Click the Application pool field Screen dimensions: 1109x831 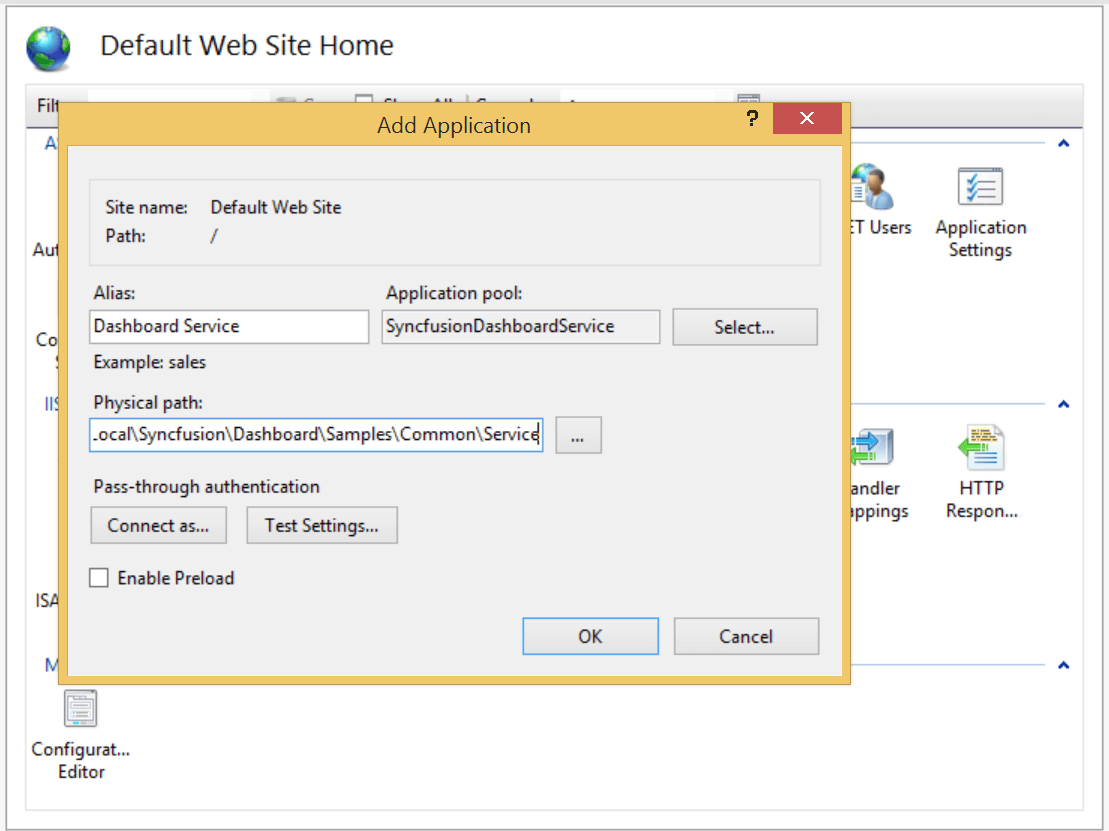click(x=521, y=327)
